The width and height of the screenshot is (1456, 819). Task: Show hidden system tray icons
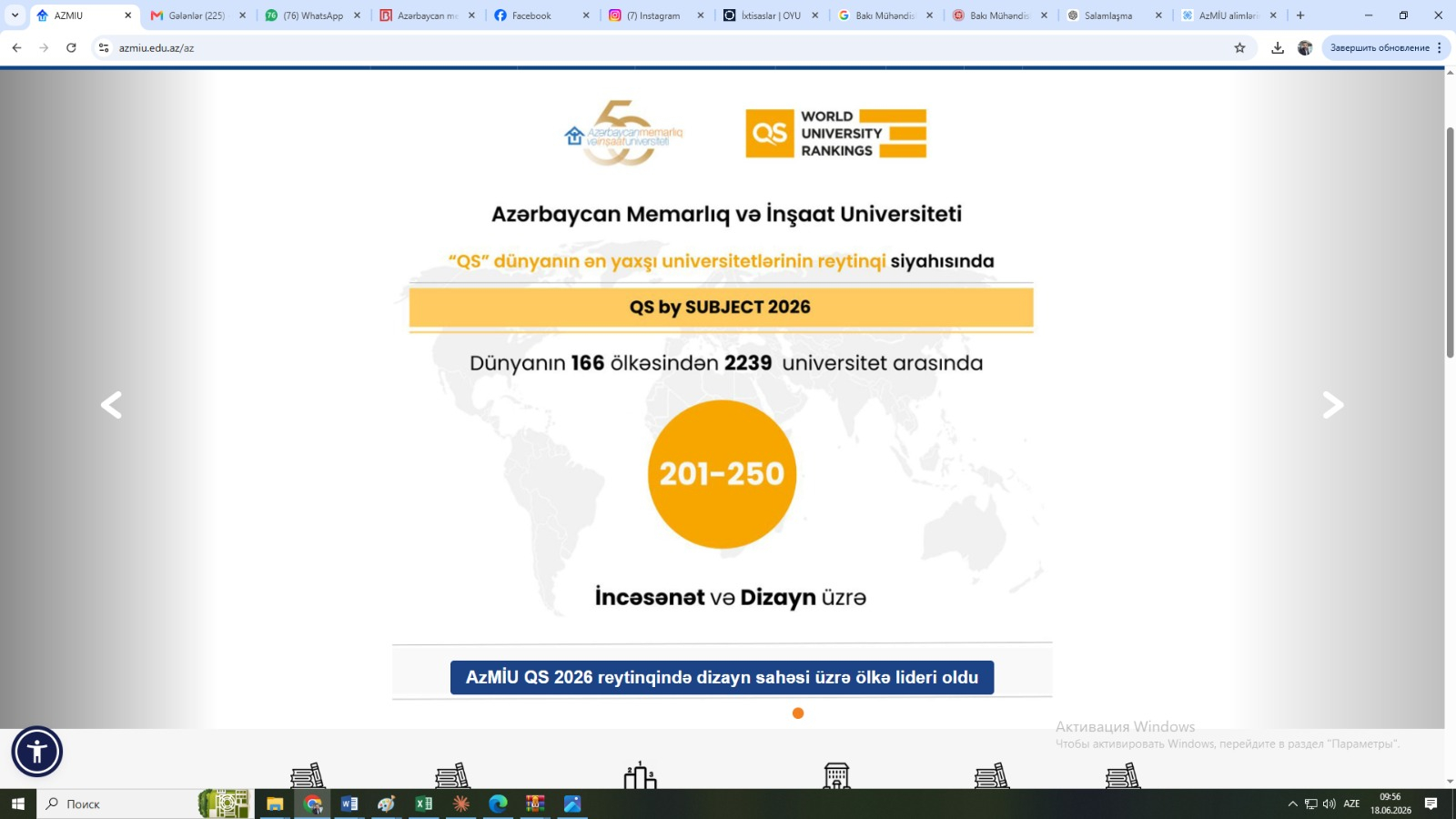[1292, 804]
